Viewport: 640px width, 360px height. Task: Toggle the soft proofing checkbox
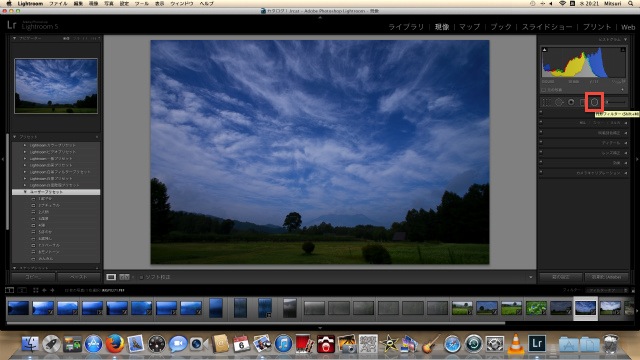(x=141, y=277)
